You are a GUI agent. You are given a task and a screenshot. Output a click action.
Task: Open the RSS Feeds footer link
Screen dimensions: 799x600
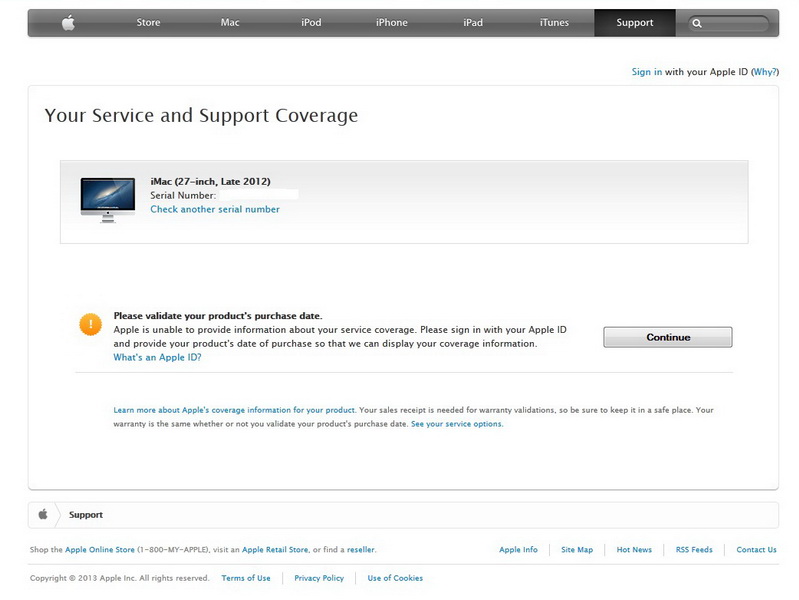(694, 550)
